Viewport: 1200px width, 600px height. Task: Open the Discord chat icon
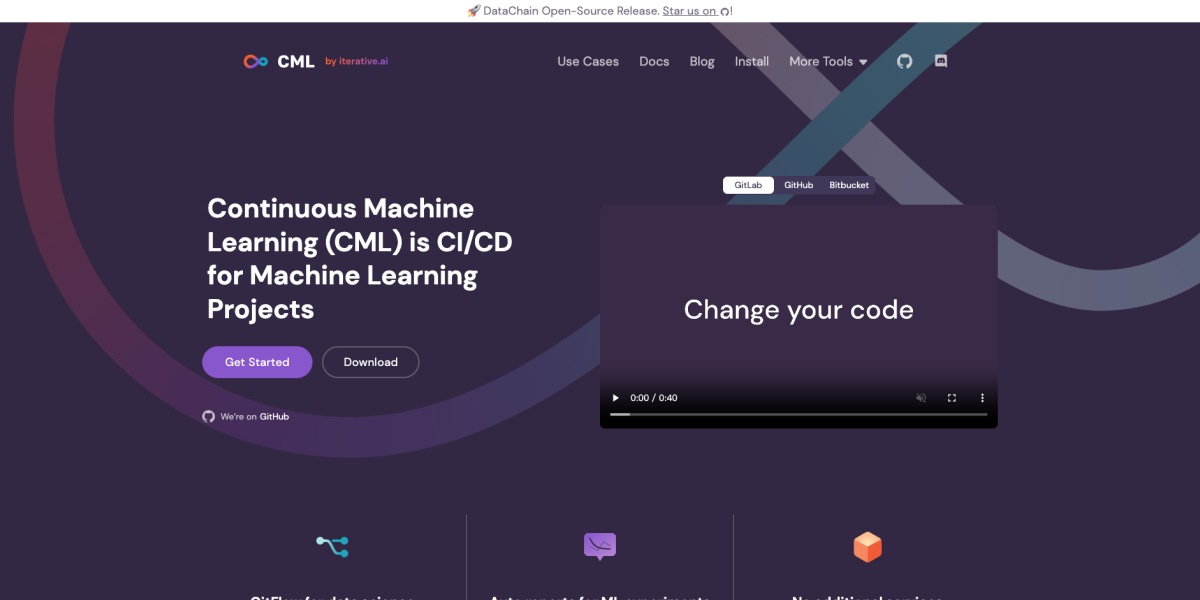[x=940, y=61]
